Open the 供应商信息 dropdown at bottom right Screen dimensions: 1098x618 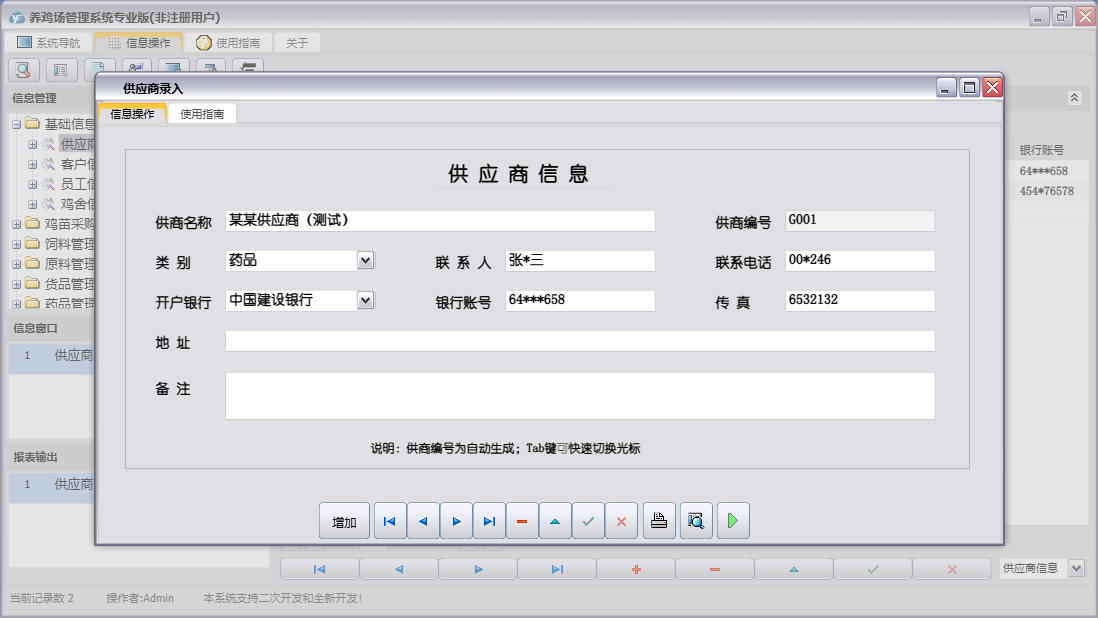[x=1076, y=568]
